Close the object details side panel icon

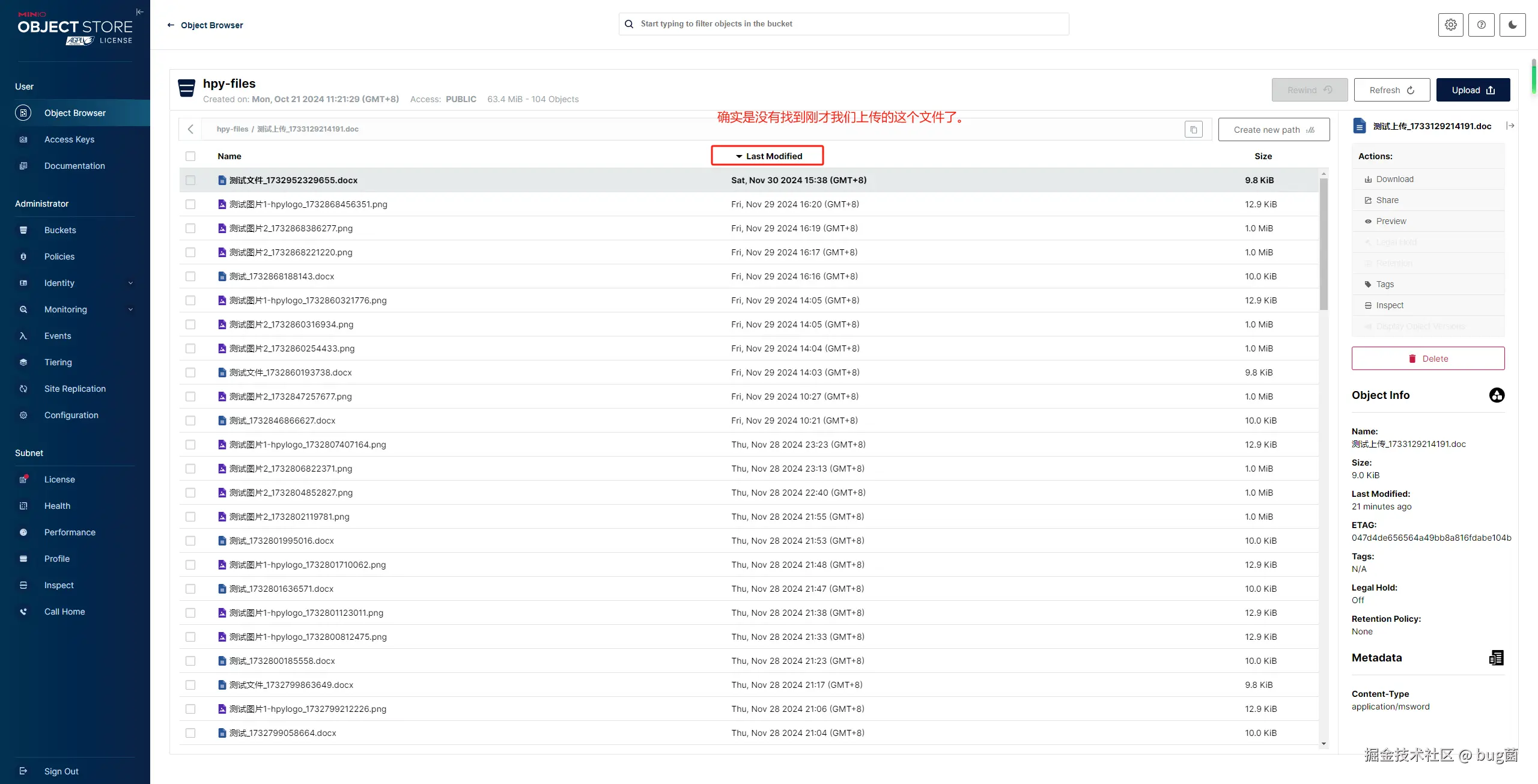1510,126
